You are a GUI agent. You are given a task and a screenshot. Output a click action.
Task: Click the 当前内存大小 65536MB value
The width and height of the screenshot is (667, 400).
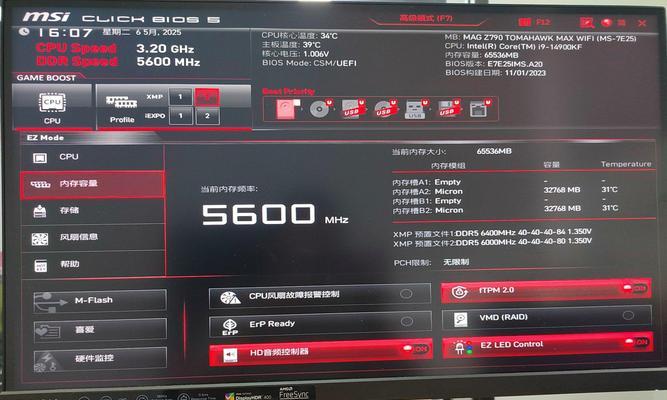[x=494, y=151]
